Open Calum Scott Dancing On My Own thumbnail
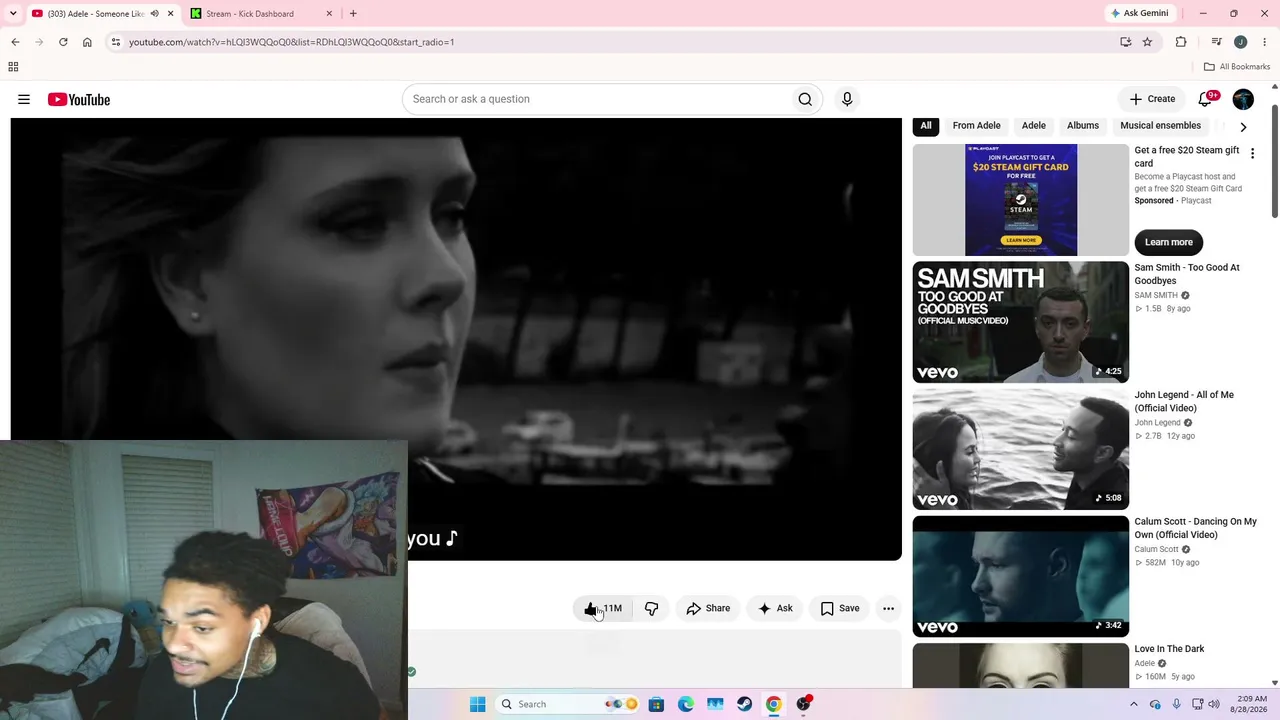Image resolution: width=1280 pixels, height=720 pixels. (1021, 576)
